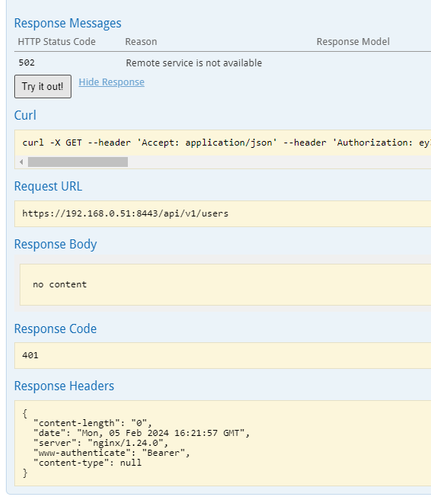The image size is (431, 500).
Task: Click the Response Code heading
Action: pos(55,329)
